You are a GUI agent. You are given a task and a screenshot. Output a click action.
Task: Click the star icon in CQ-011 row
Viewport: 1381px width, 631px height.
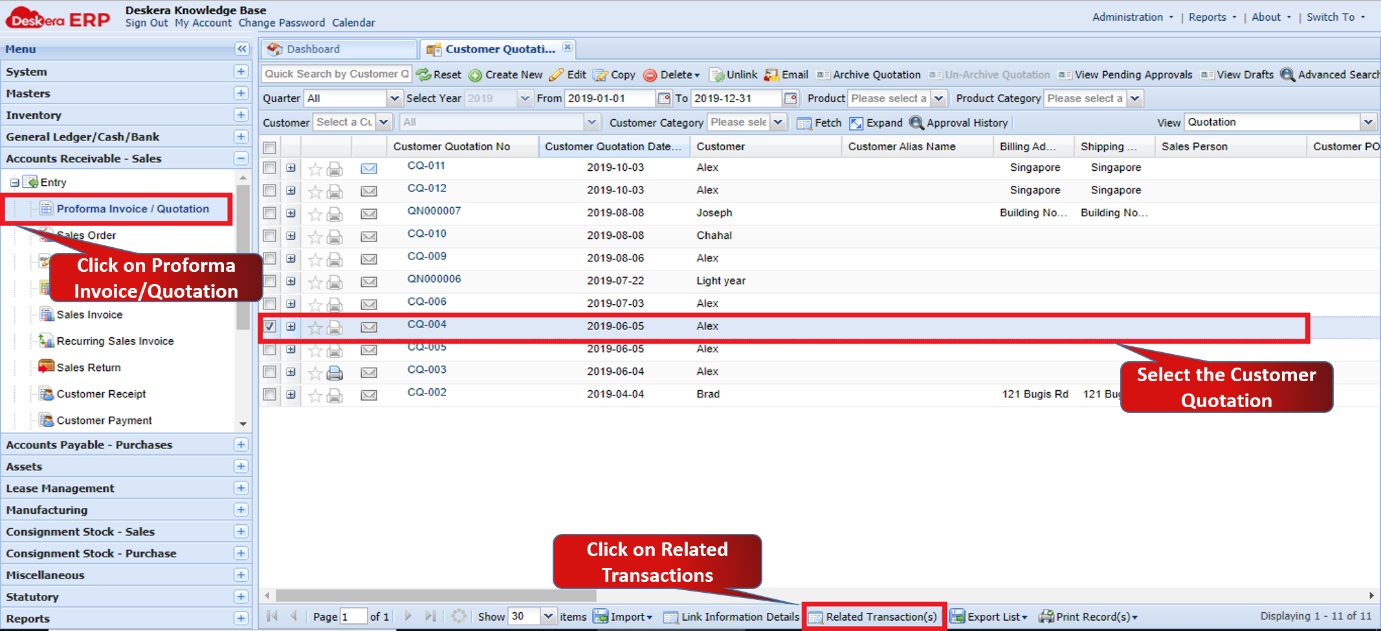click(315, 169)
